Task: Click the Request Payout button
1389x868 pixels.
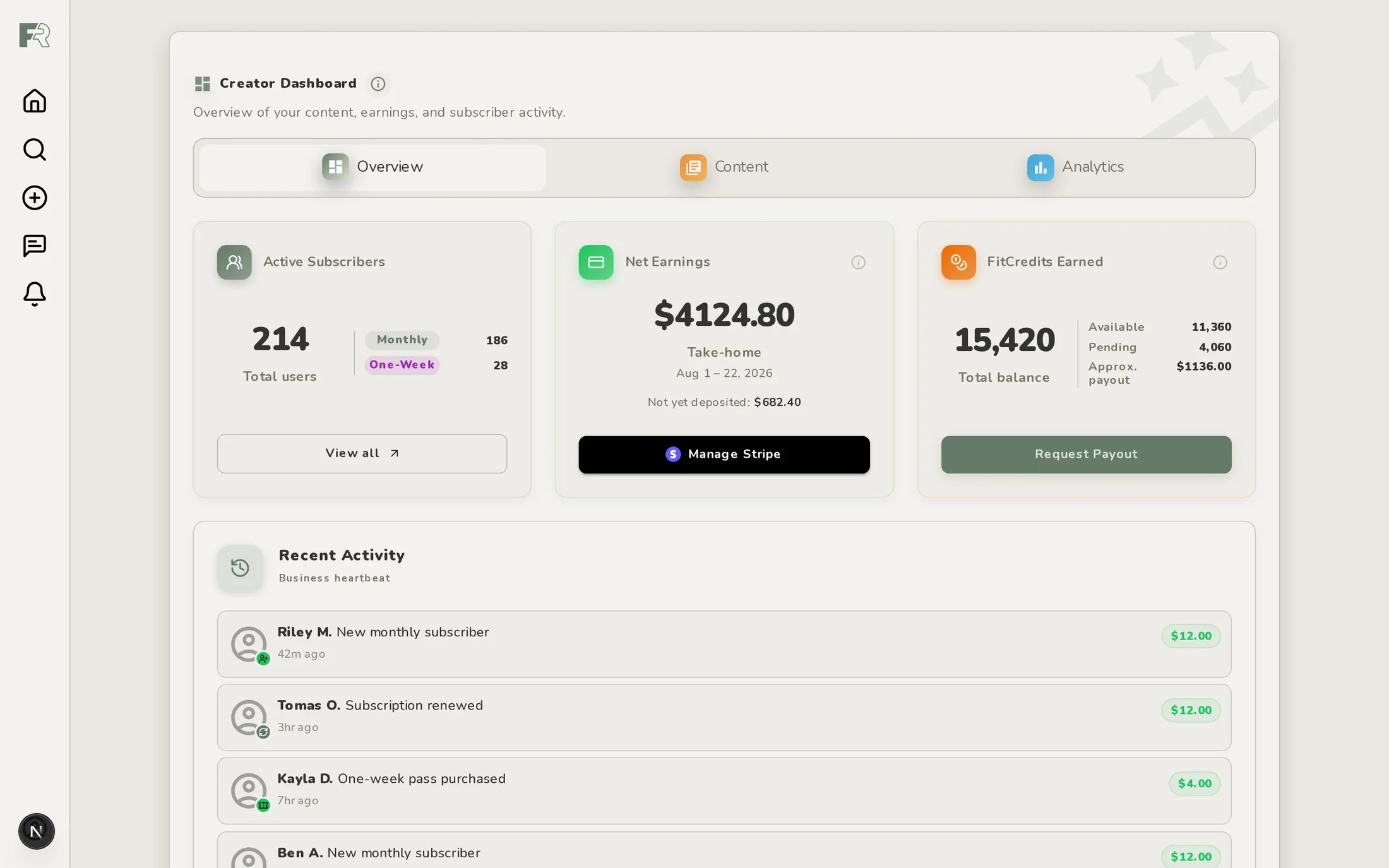Action: click(x=1086, y=455)
